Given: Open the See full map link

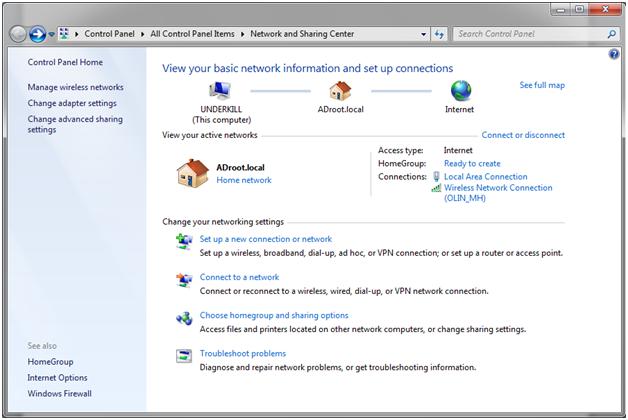Looking at the screenshot, I should [542, 85].
